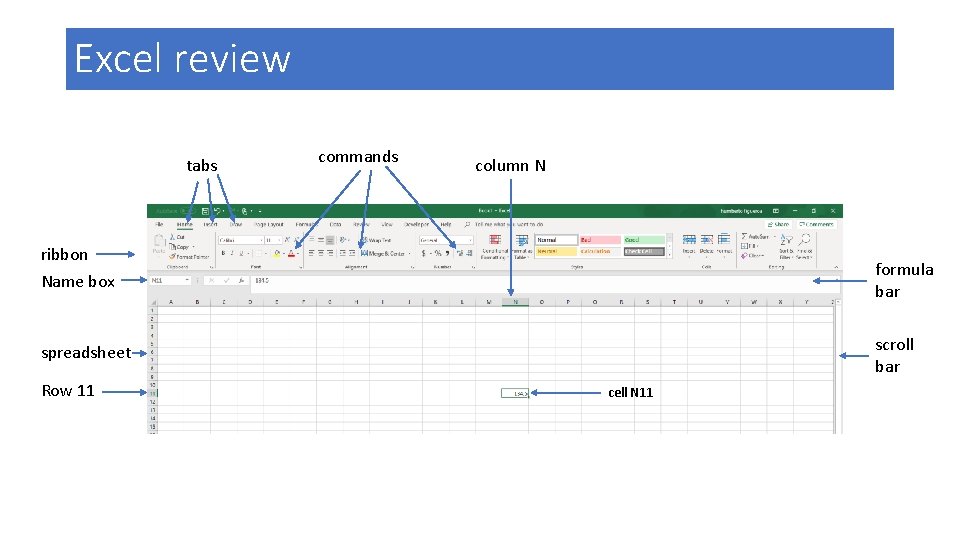
Task: Click the AutoSum sigma command
Action: point(754,237)
